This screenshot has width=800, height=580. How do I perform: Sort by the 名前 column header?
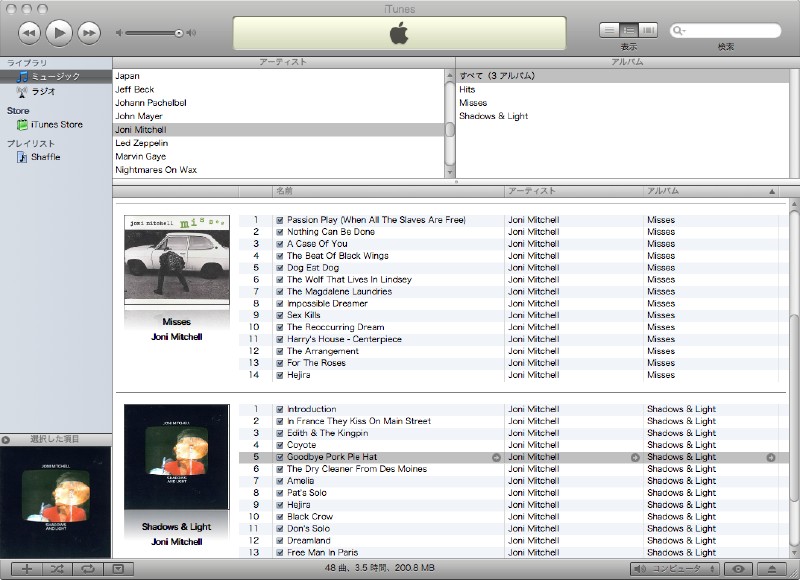pos(388,191)
